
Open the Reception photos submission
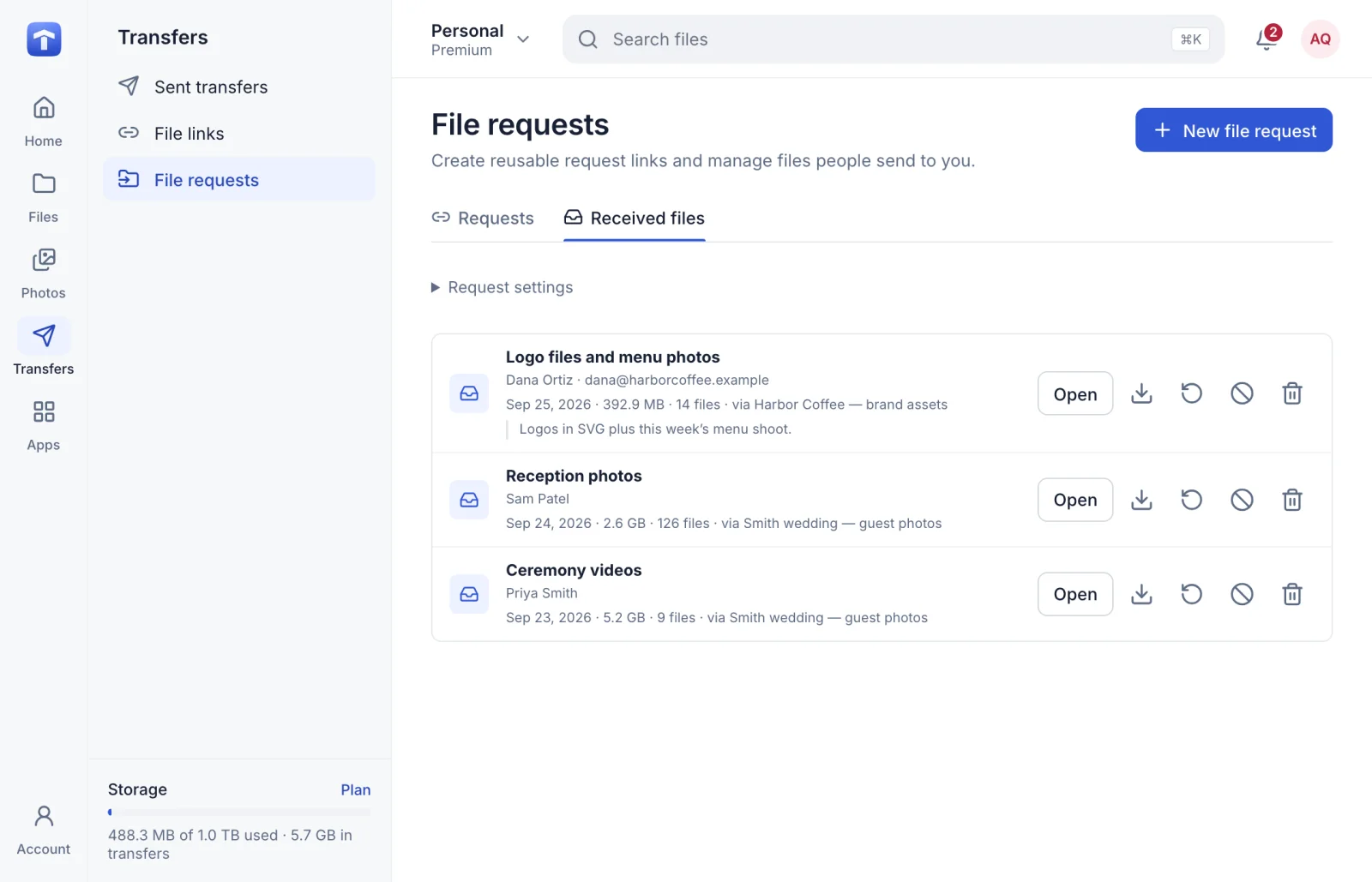[1074, 500]
